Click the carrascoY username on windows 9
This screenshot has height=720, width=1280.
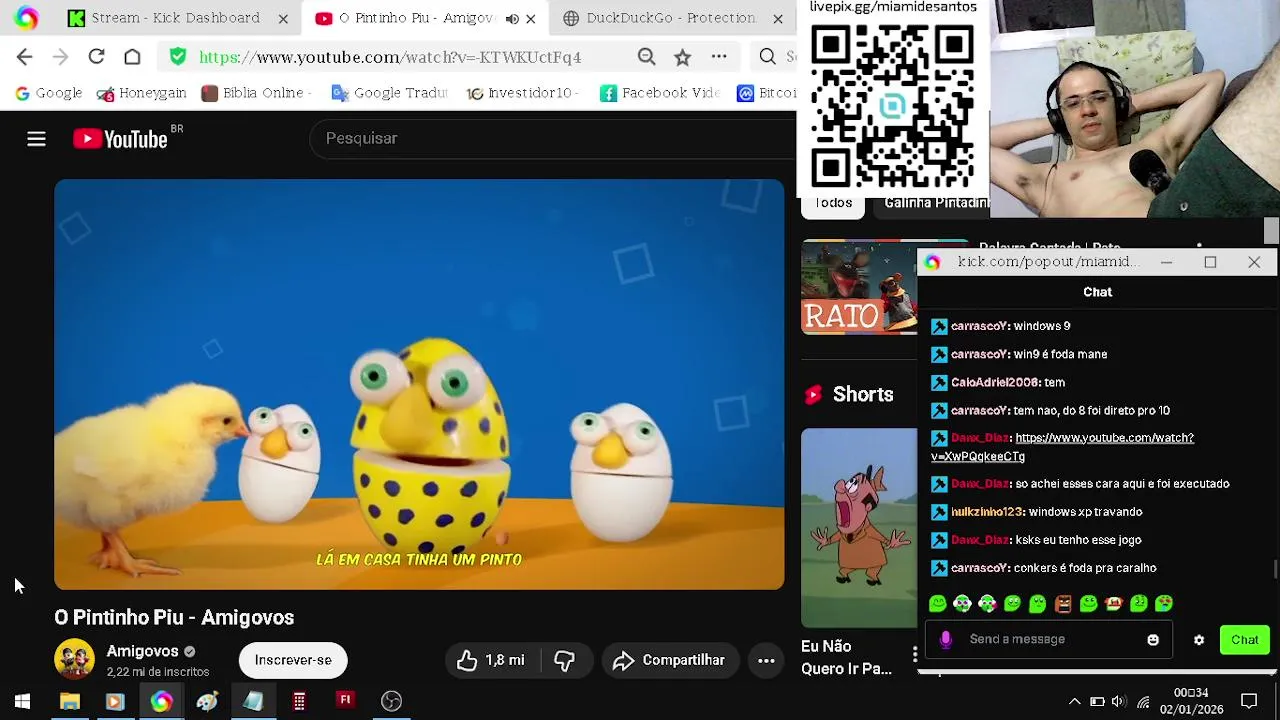[x=979, y=326]
